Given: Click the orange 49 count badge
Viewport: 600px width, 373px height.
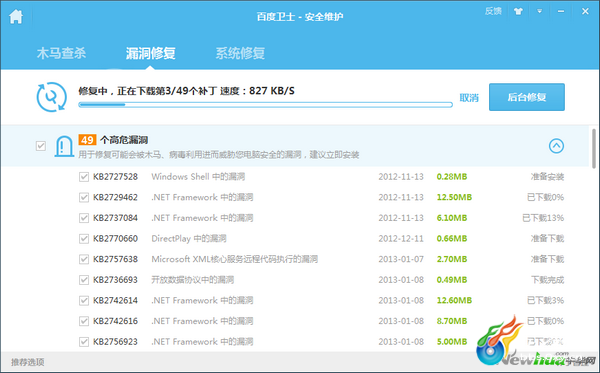Looking at the screenshot, I should [x=87, y=140].
